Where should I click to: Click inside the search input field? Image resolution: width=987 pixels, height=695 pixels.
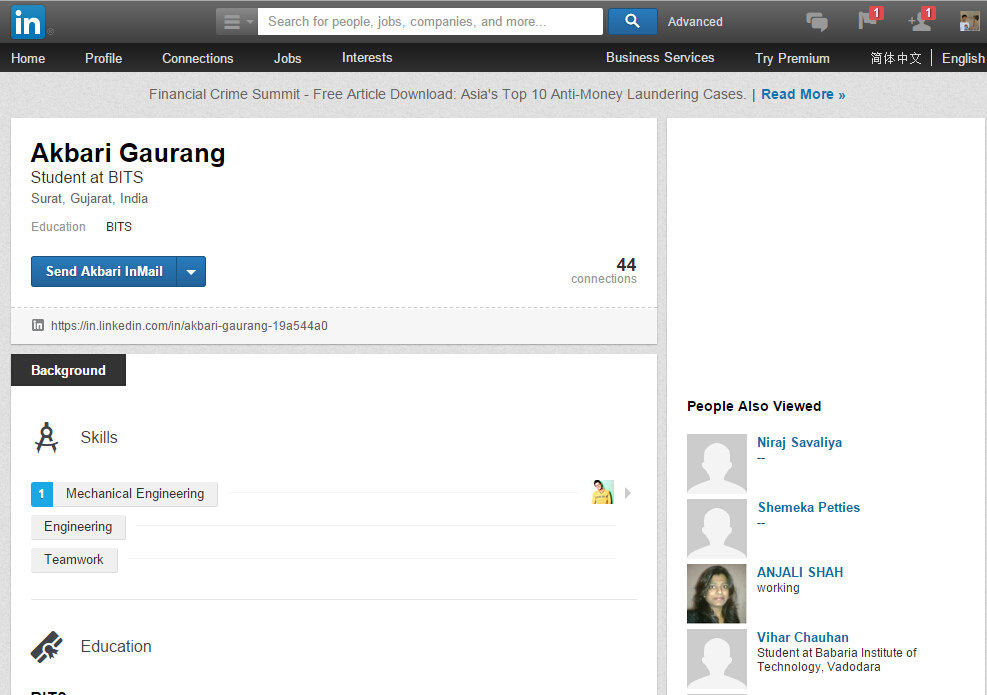(x=430, y=21)
